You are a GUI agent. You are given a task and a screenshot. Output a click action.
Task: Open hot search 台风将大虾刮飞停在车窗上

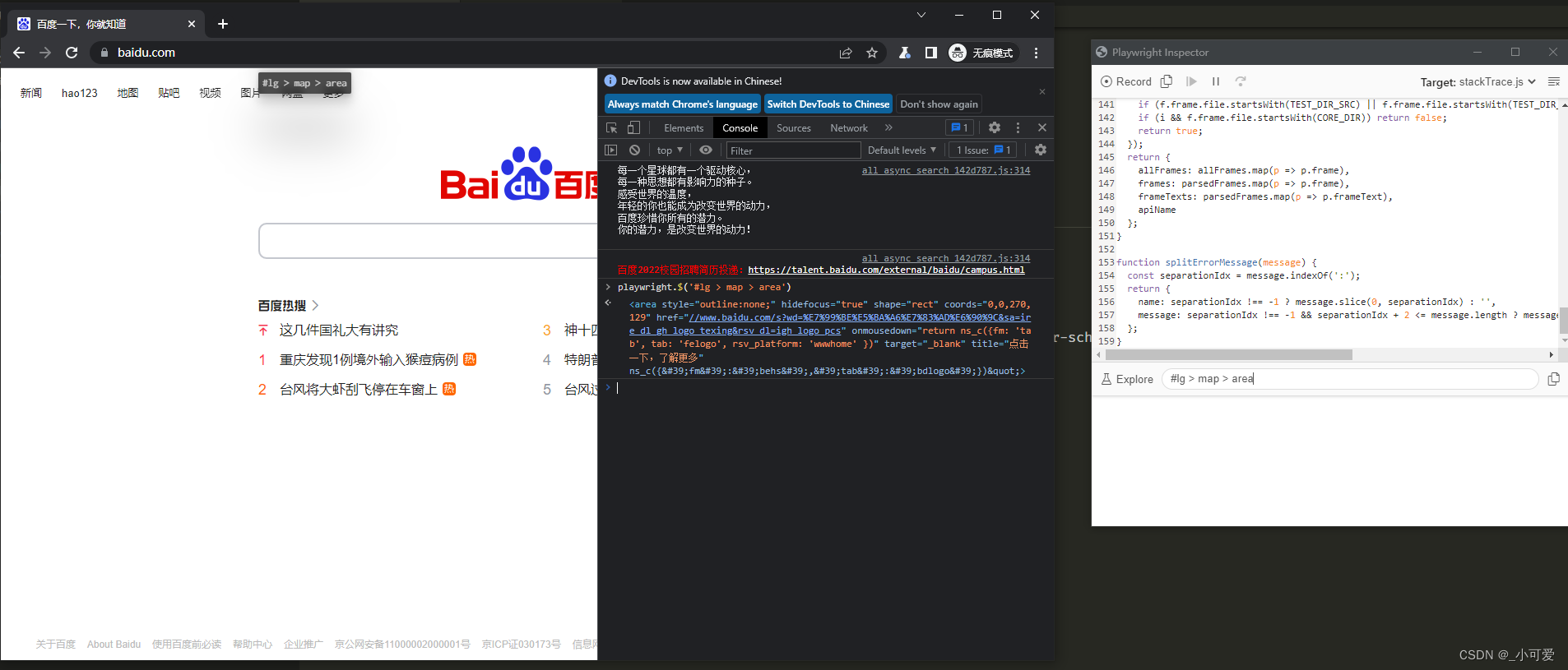359,390
